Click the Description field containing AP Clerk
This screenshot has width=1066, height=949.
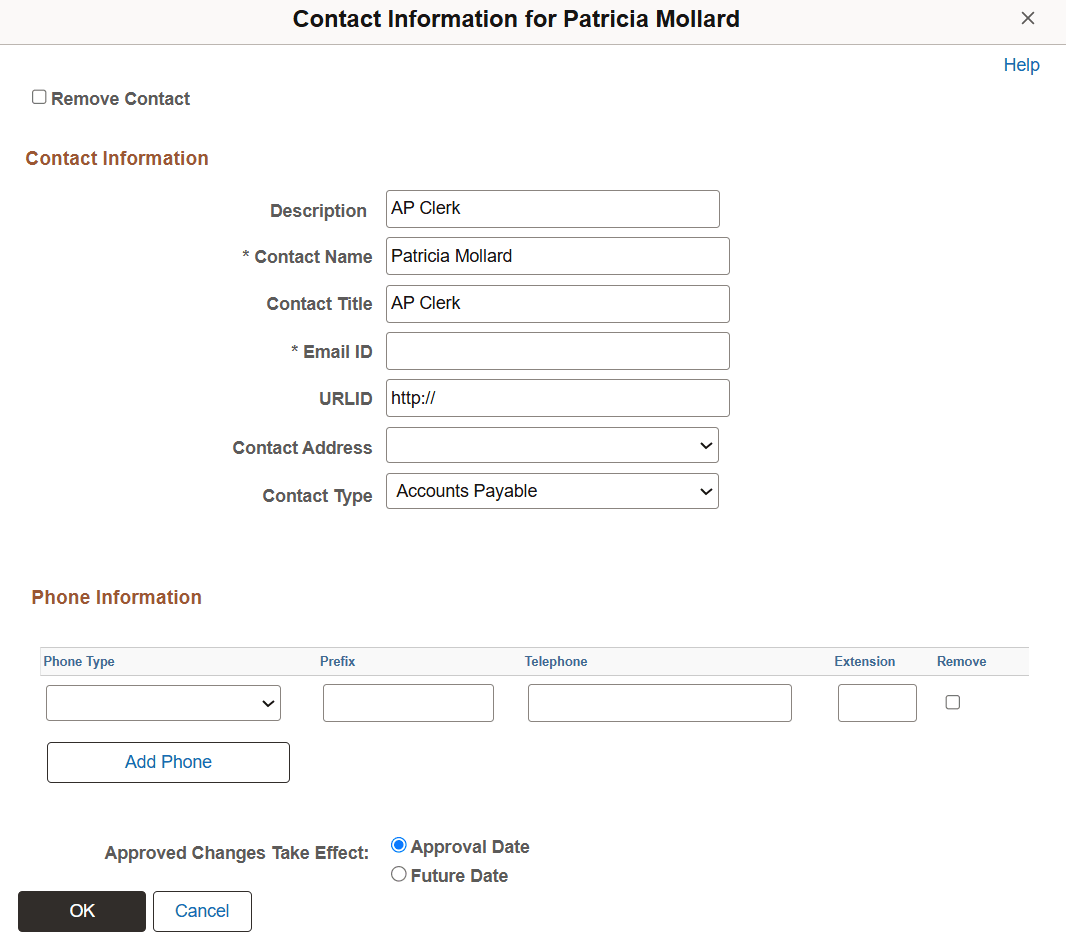[x=552, y=208]
